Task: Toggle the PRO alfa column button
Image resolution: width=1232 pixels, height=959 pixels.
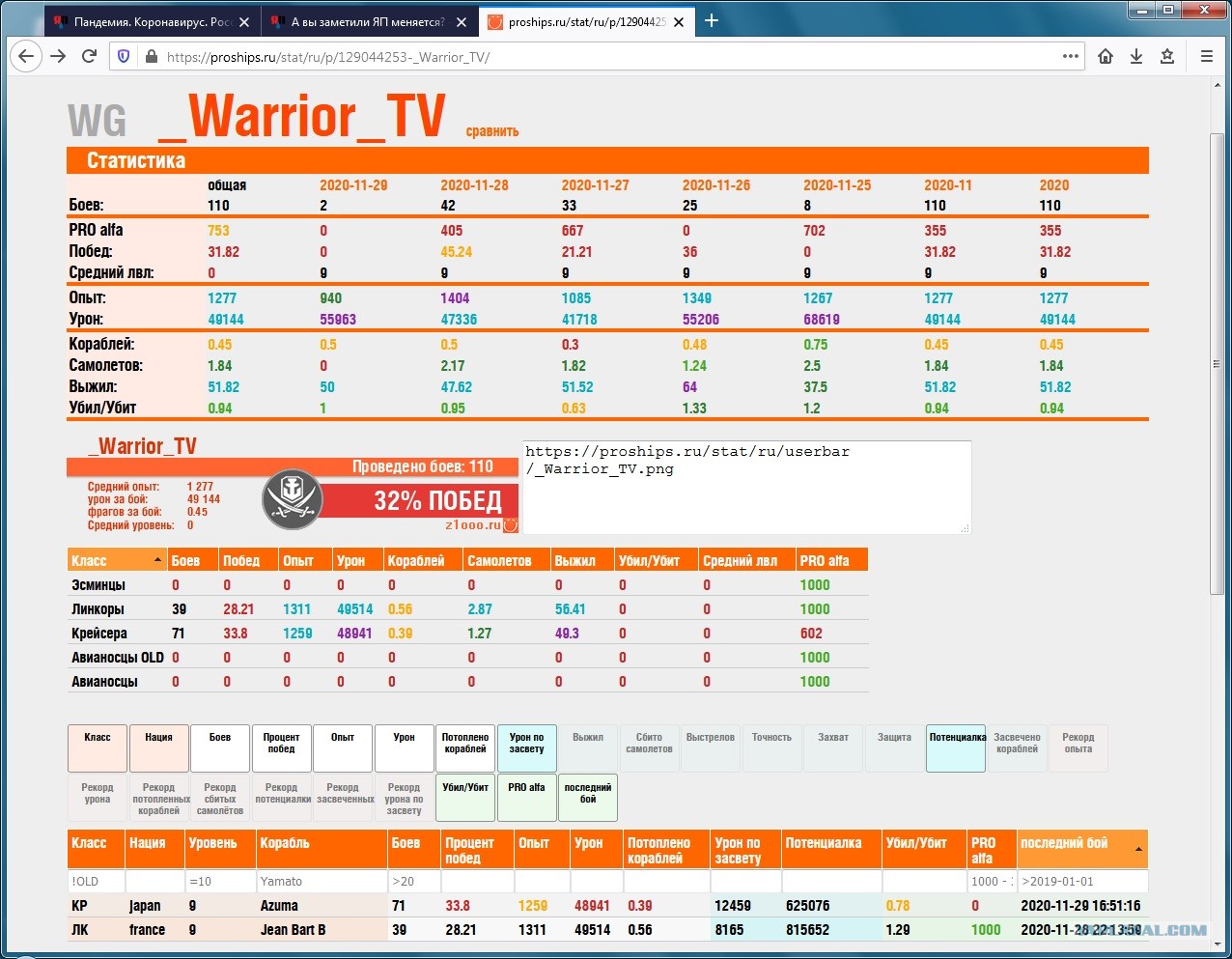Action: (526, 799)
